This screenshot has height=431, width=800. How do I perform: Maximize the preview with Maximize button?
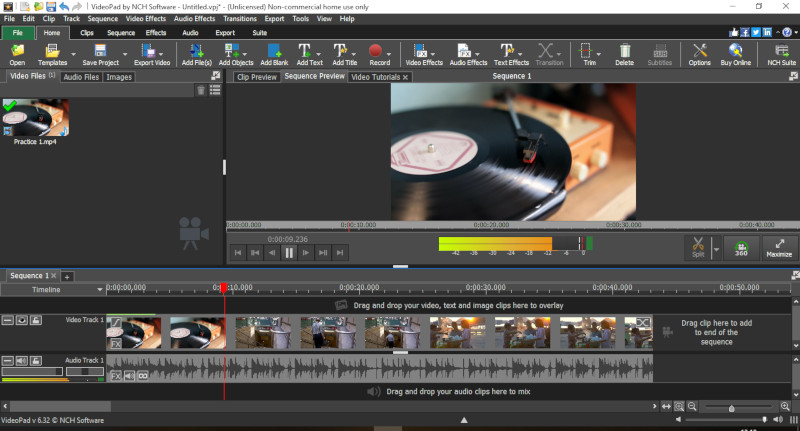[x=779, y=248]
